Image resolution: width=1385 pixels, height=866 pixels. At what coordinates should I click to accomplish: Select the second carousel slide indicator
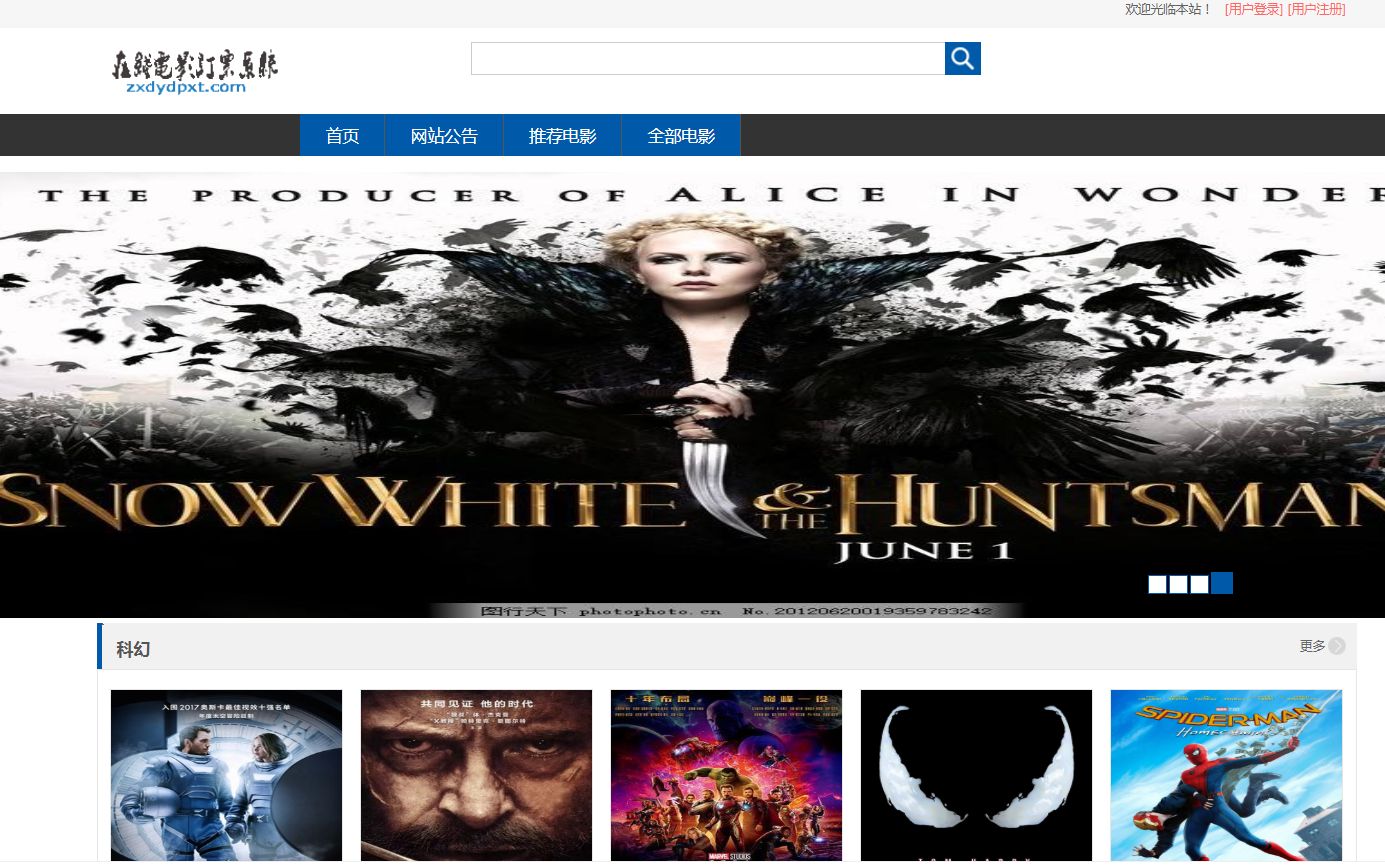click(x=1178, y=584)
